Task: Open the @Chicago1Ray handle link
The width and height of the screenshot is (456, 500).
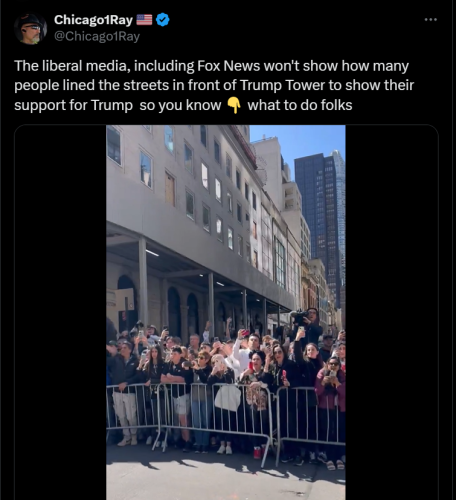Action: point(97,36)
